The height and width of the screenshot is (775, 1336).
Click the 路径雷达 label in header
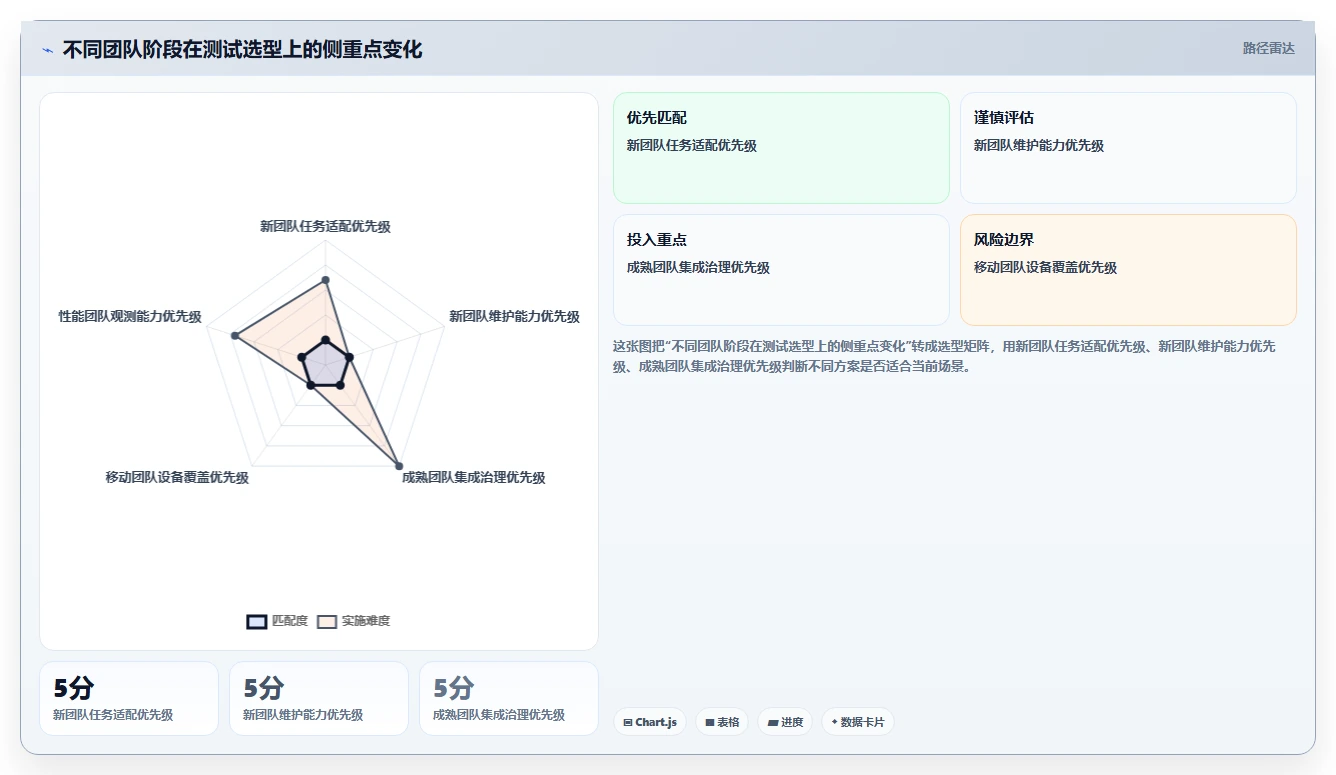click(1268, 48)
